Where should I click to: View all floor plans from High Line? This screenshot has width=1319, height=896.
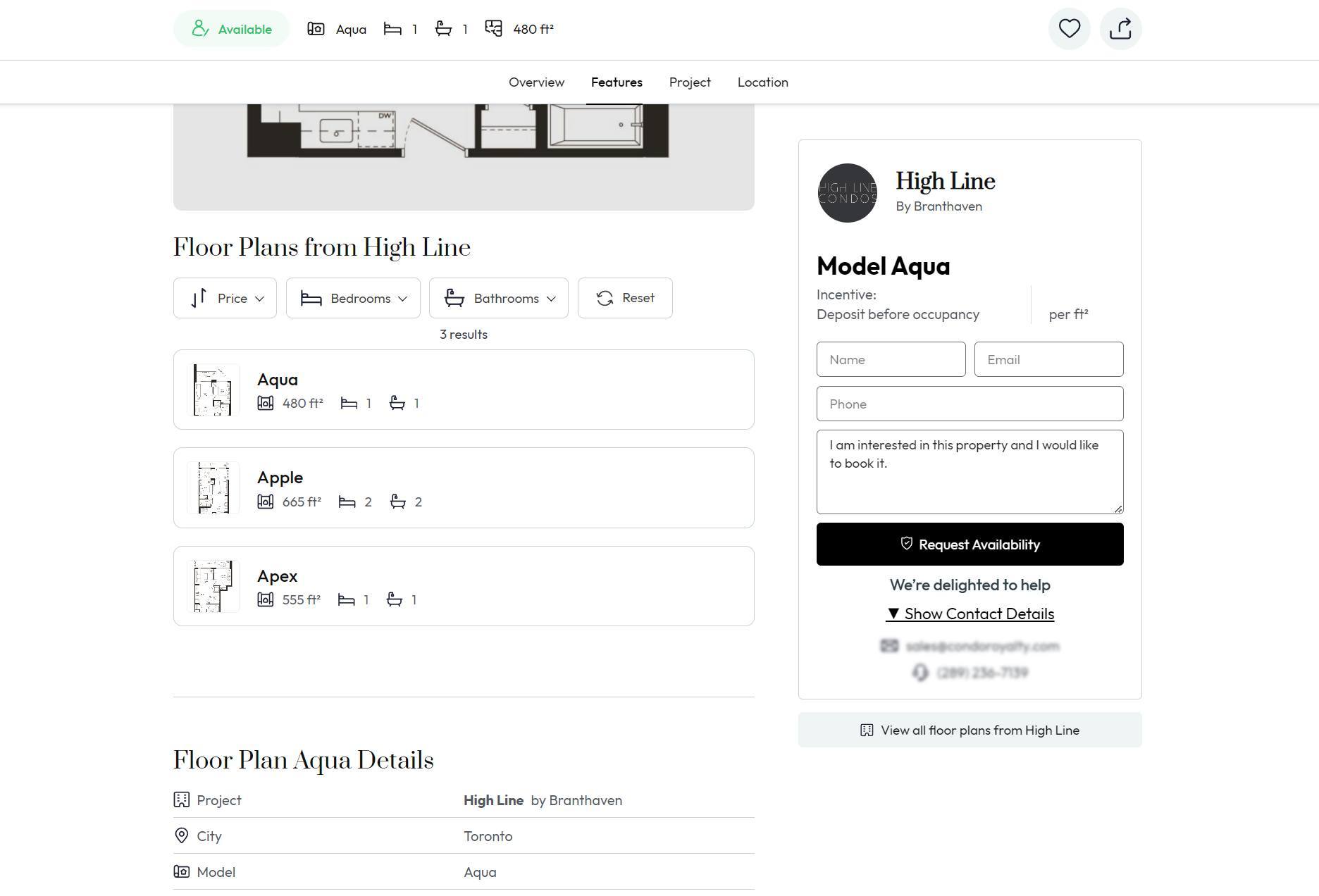(x=970, y=730)
